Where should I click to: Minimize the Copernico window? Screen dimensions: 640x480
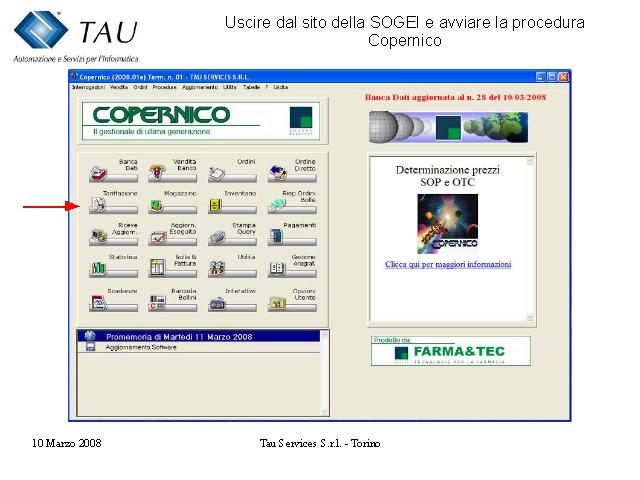[x=541, y=77]
